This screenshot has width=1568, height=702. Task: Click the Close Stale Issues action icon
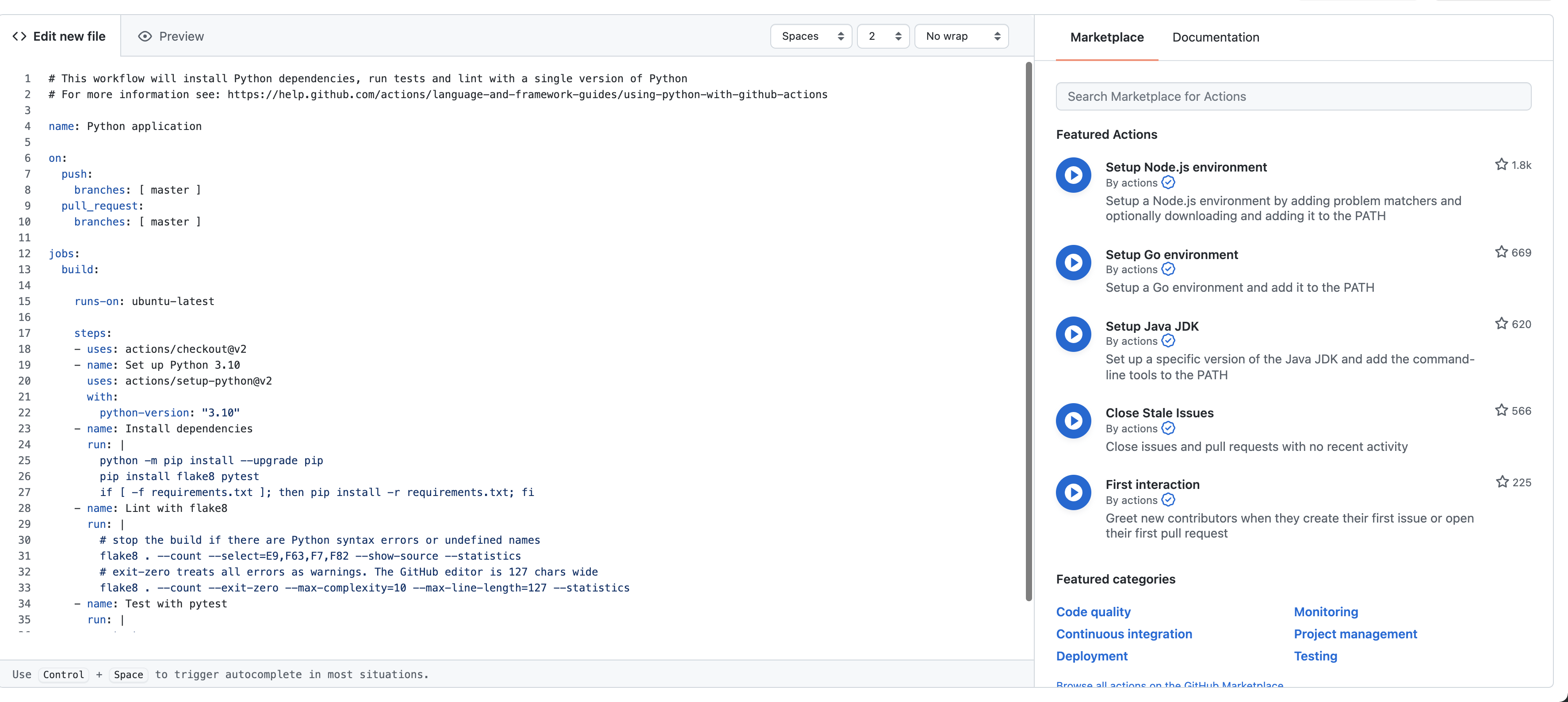[x=1073, y=421]
